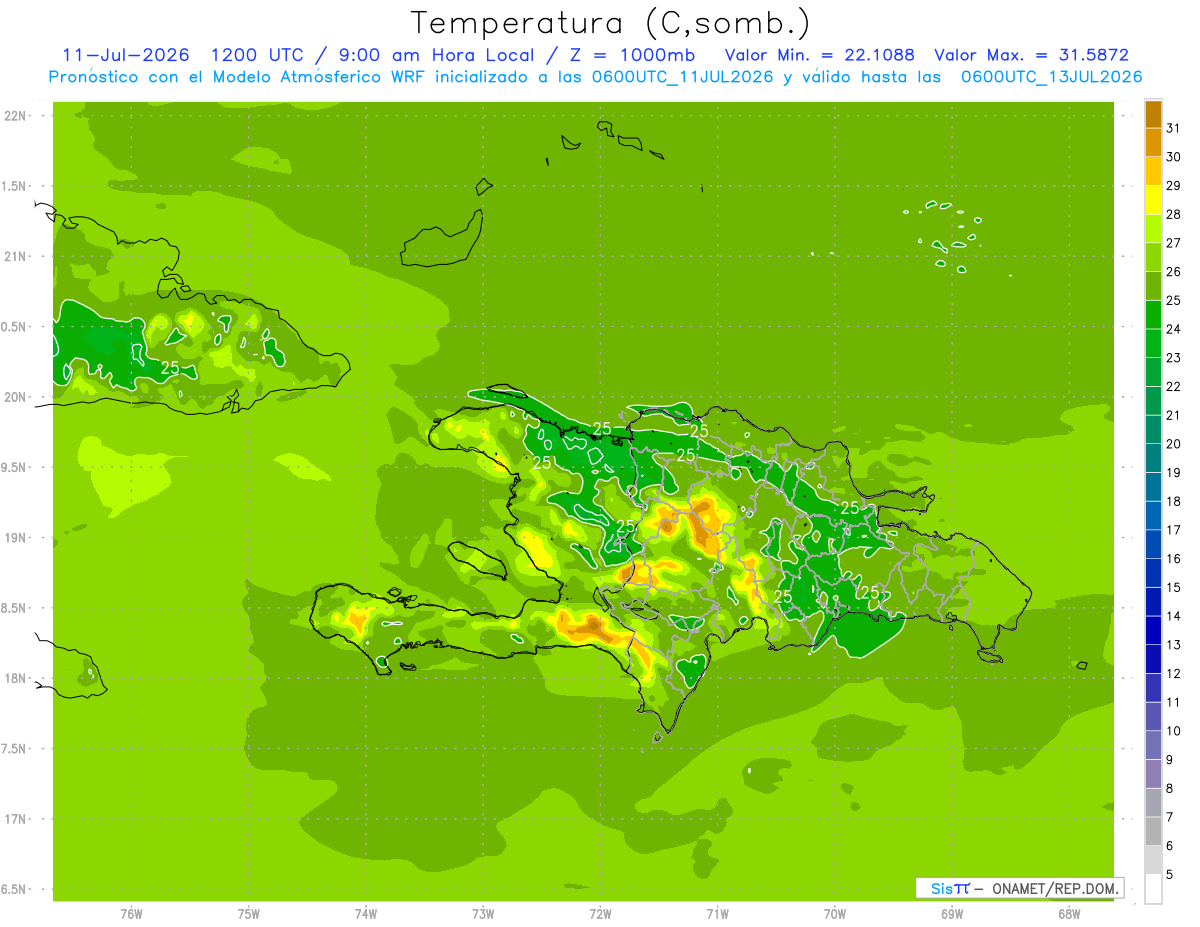Click legend value "28" on the color scale
This screenshot has width=1200, height=927.
pyautogui.click(x=1174, y=214)
